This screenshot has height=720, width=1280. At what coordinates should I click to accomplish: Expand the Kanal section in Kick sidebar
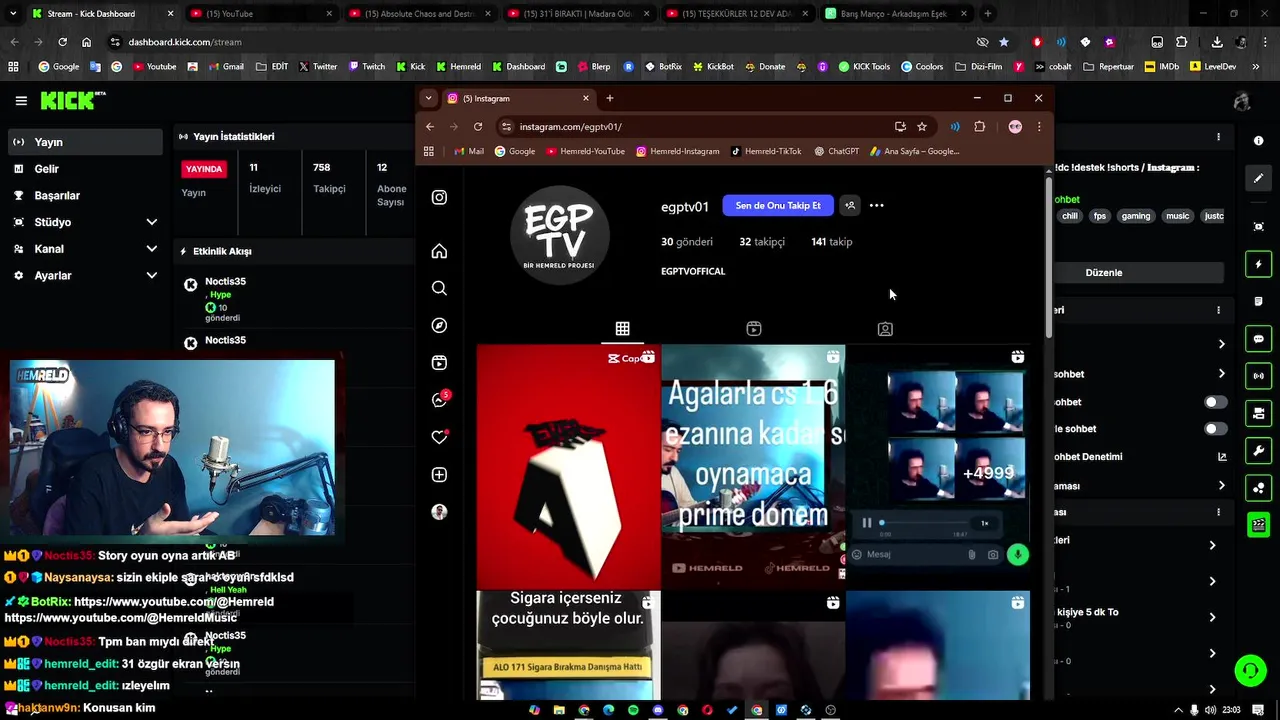(152, 249)
